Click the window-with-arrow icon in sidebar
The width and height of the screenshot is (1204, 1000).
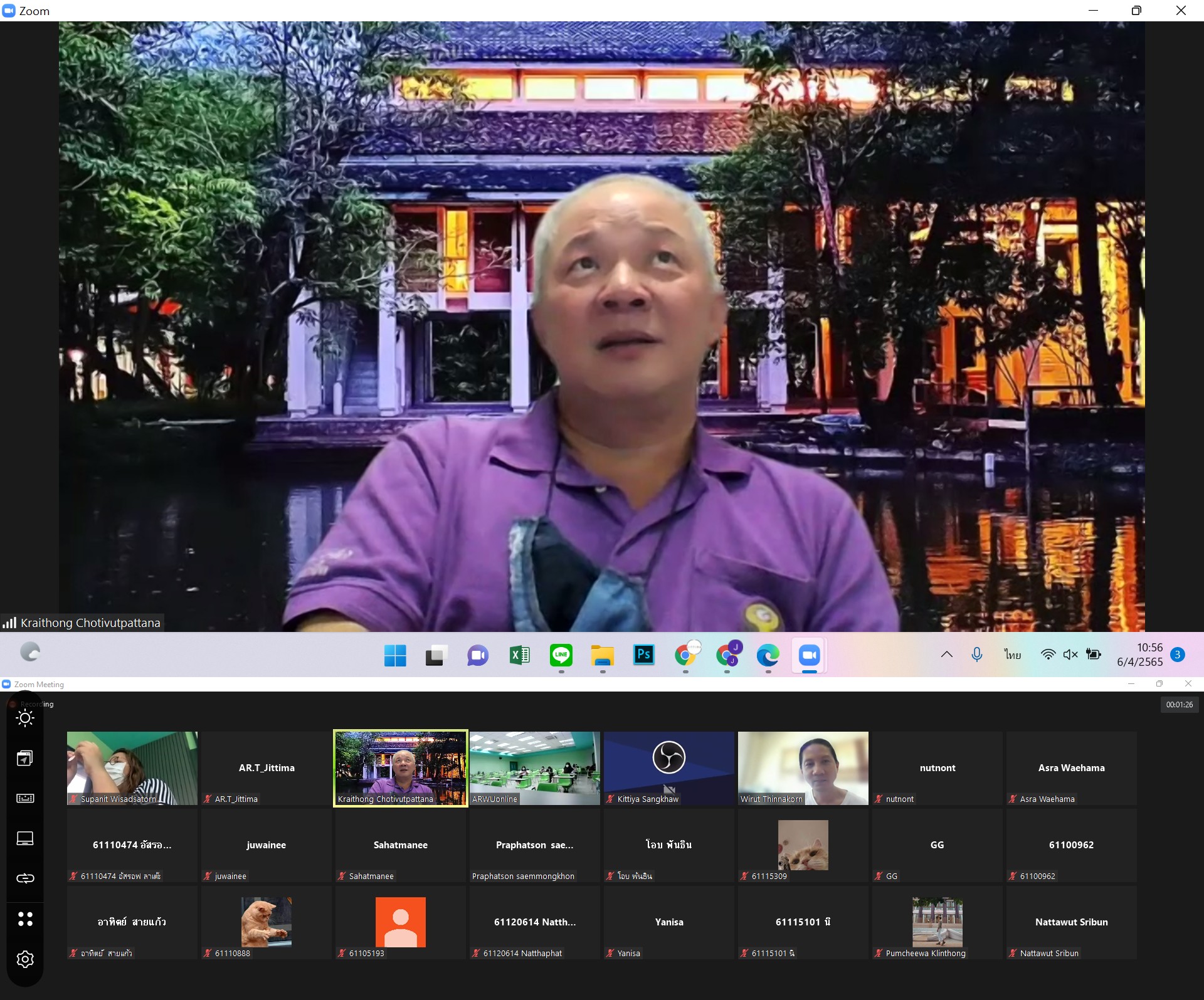[25, 759]
